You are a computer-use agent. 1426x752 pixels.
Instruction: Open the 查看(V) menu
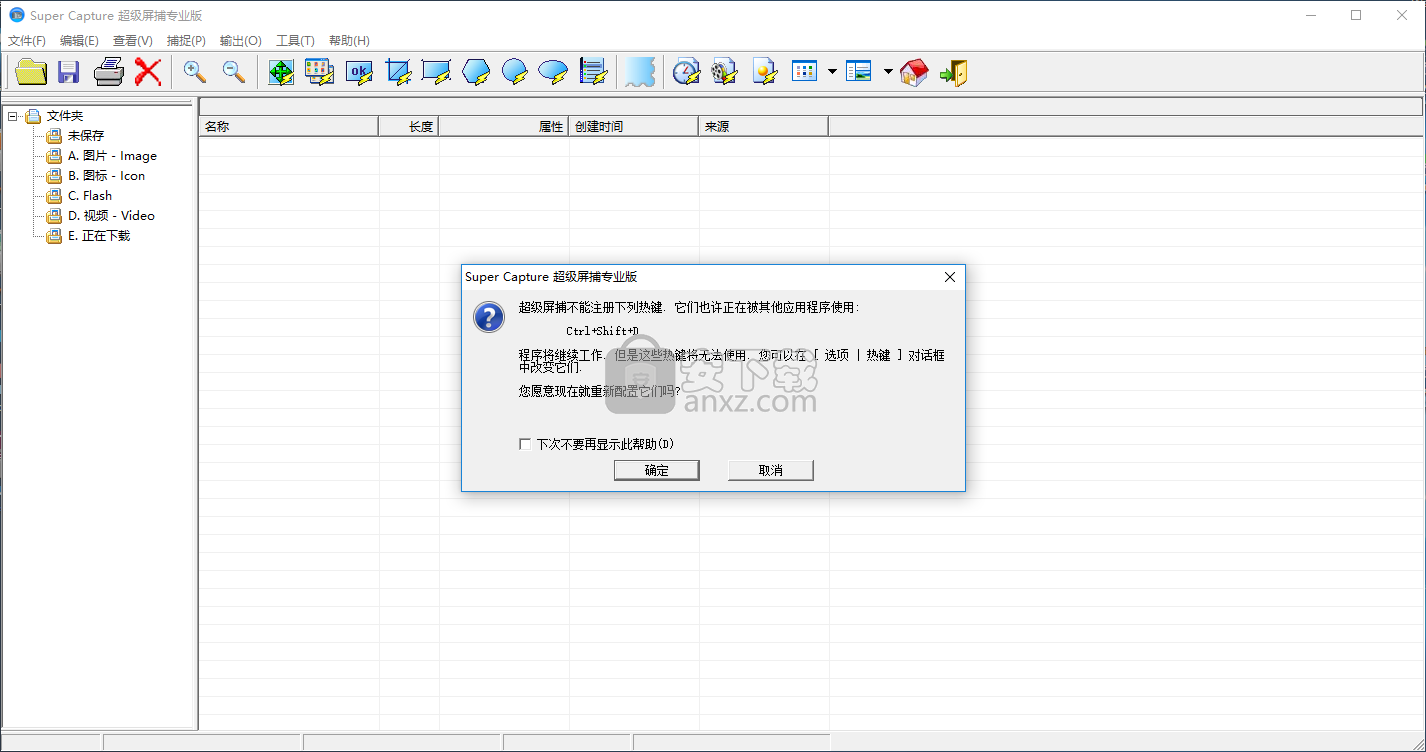pyautogui.click(x=133, y=41)
